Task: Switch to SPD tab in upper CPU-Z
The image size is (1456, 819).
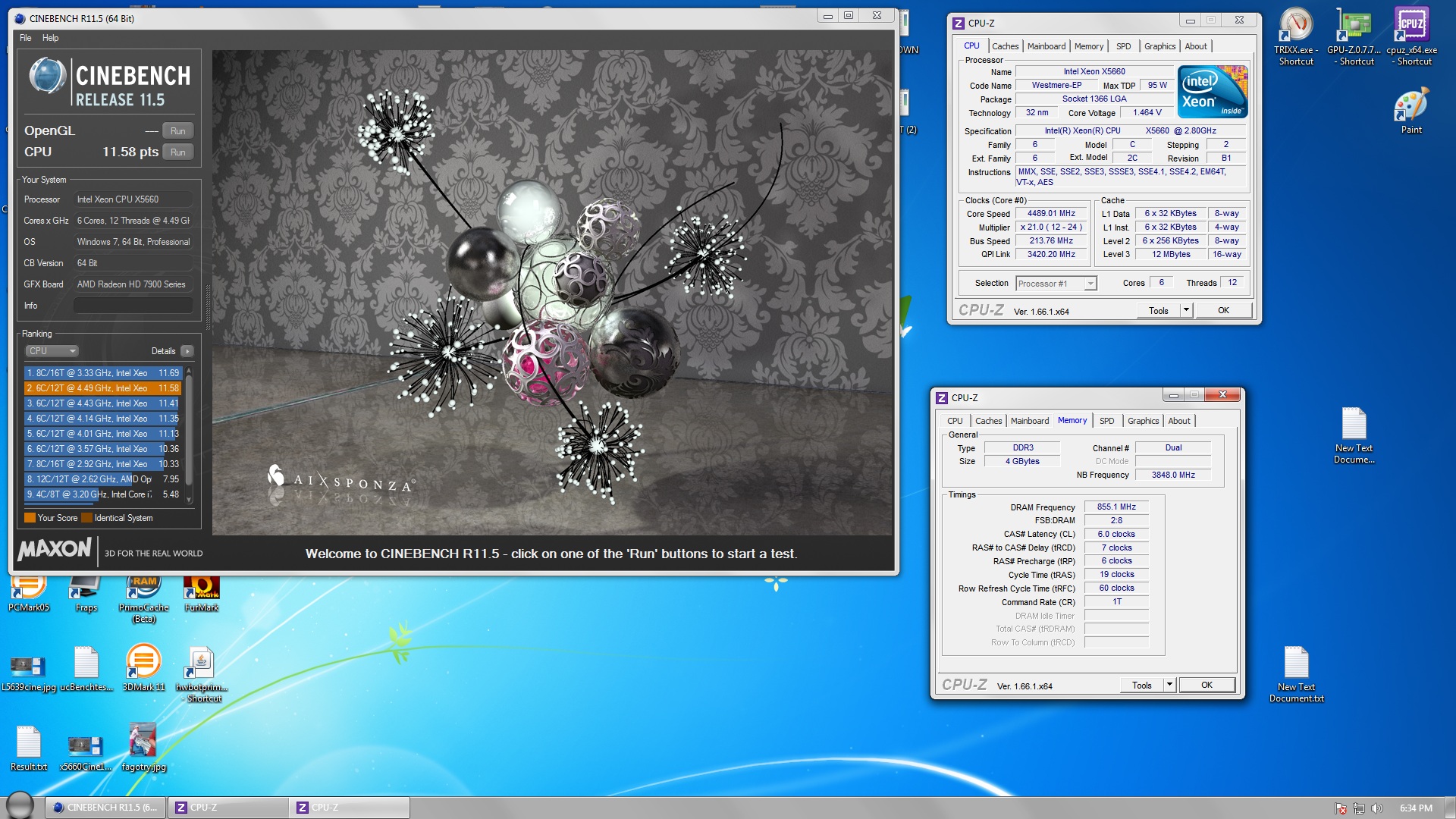Action: (x=1123, y=46)
